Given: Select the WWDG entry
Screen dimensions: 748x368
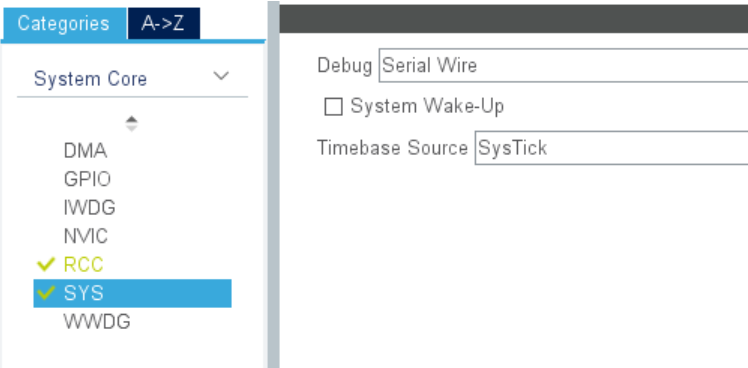Looking at the screenshot, I should tap(97, 322).
